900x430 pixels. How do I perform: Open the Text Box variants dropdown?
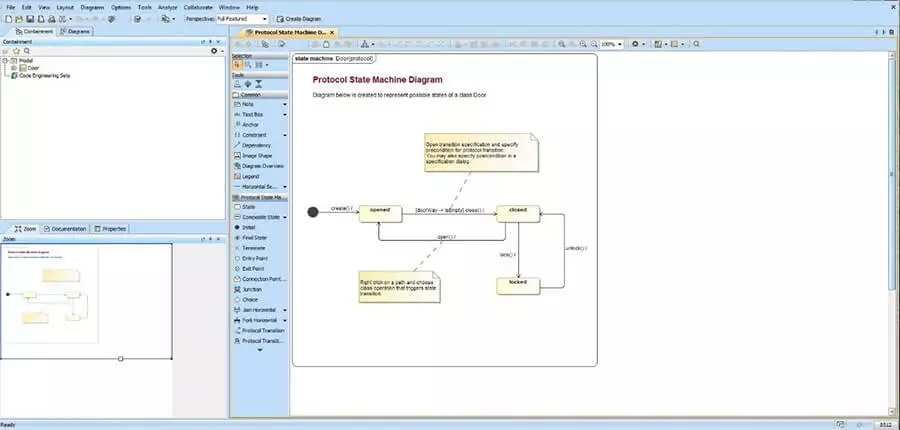point(284,115)
